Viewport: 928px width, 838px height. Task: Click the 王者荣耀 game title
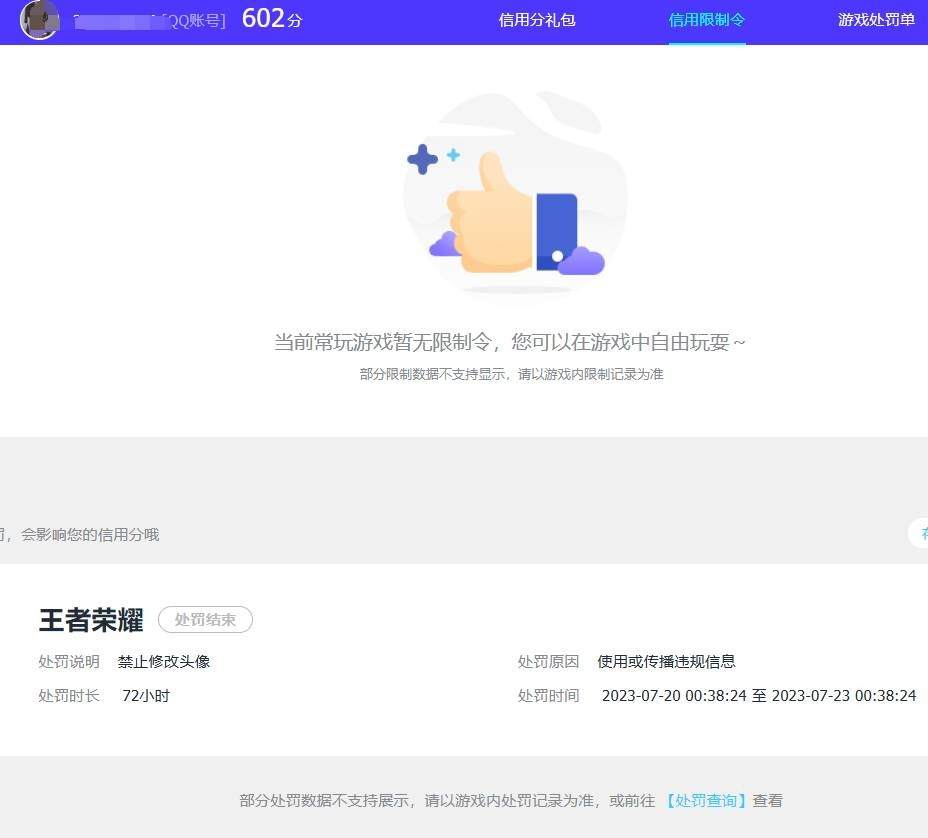tap(91, 620)
